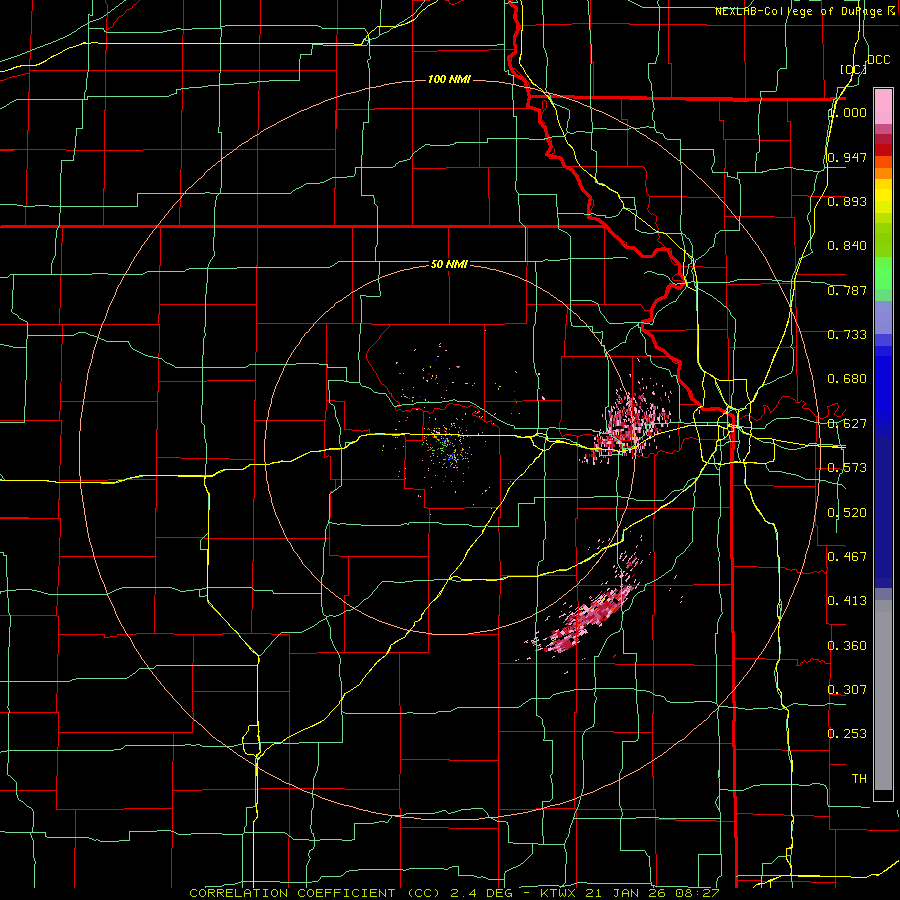Click the 0.467 scale value
Image resolution: width=900 pixels, height=900 pixels.
tap(847, 557)
